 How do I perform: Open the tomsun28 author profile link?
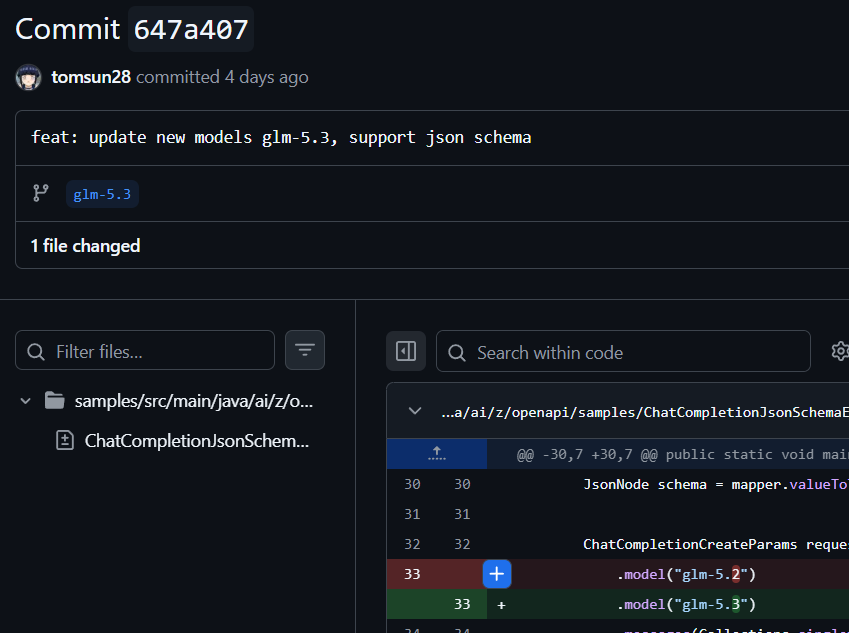(91, 77)
